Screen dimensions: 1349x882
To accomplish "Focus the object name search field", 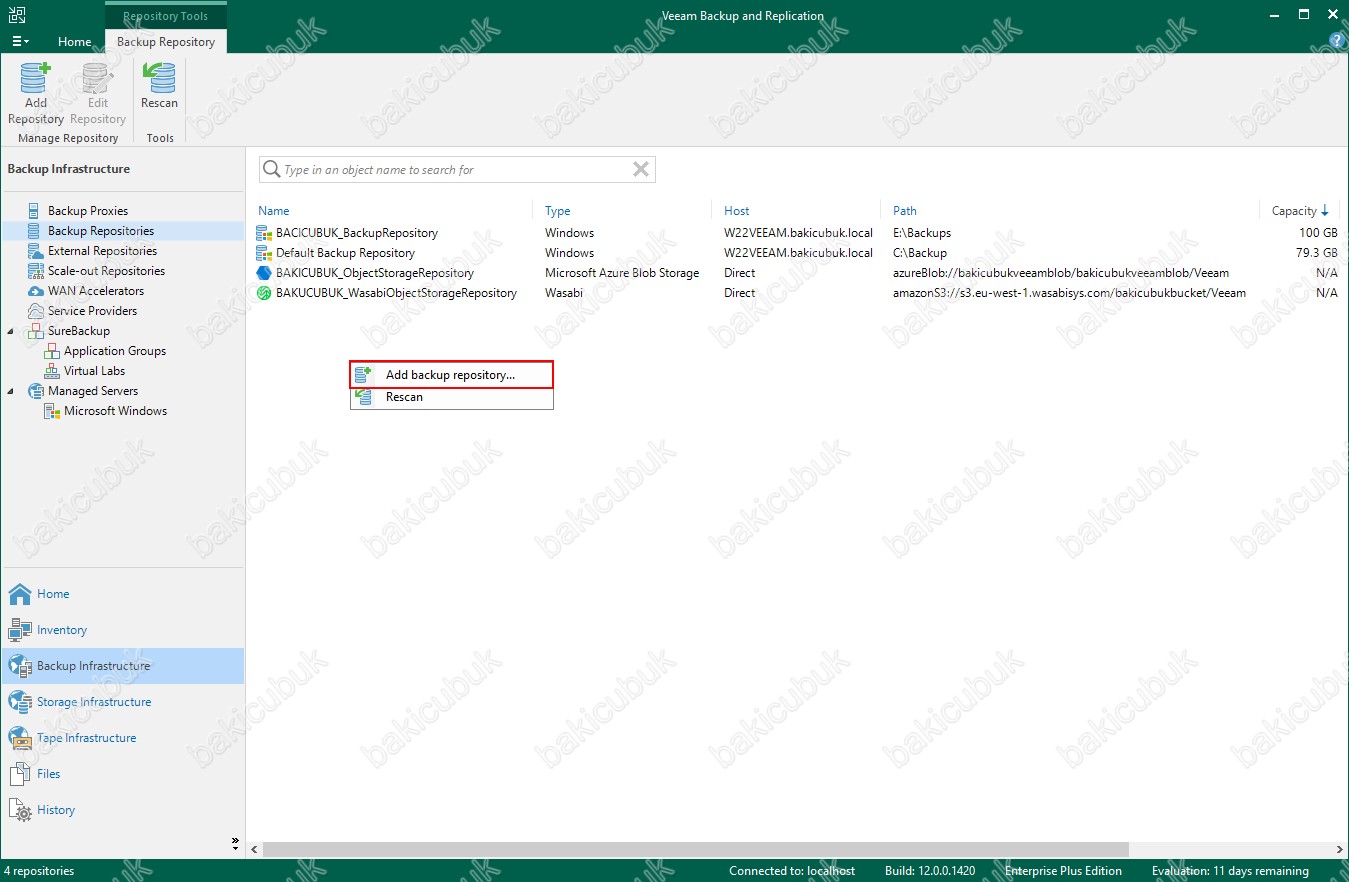I will point(456,170).
